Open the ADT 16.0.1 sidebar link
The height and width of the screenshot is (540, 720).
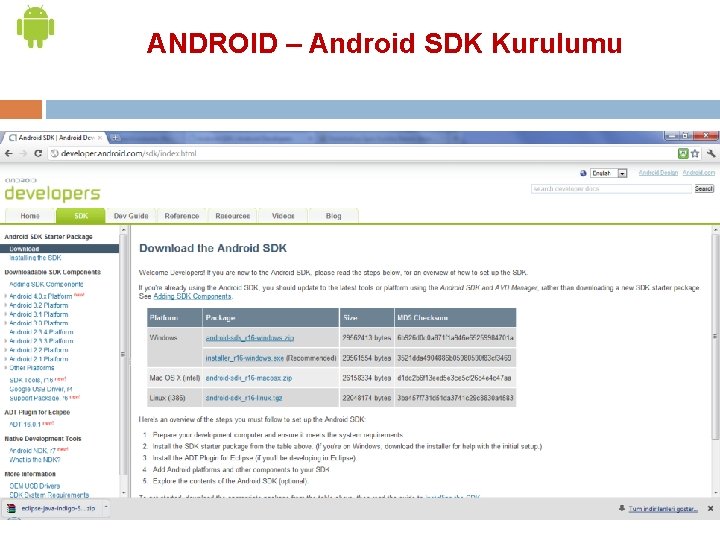click(x=25, y=424)
